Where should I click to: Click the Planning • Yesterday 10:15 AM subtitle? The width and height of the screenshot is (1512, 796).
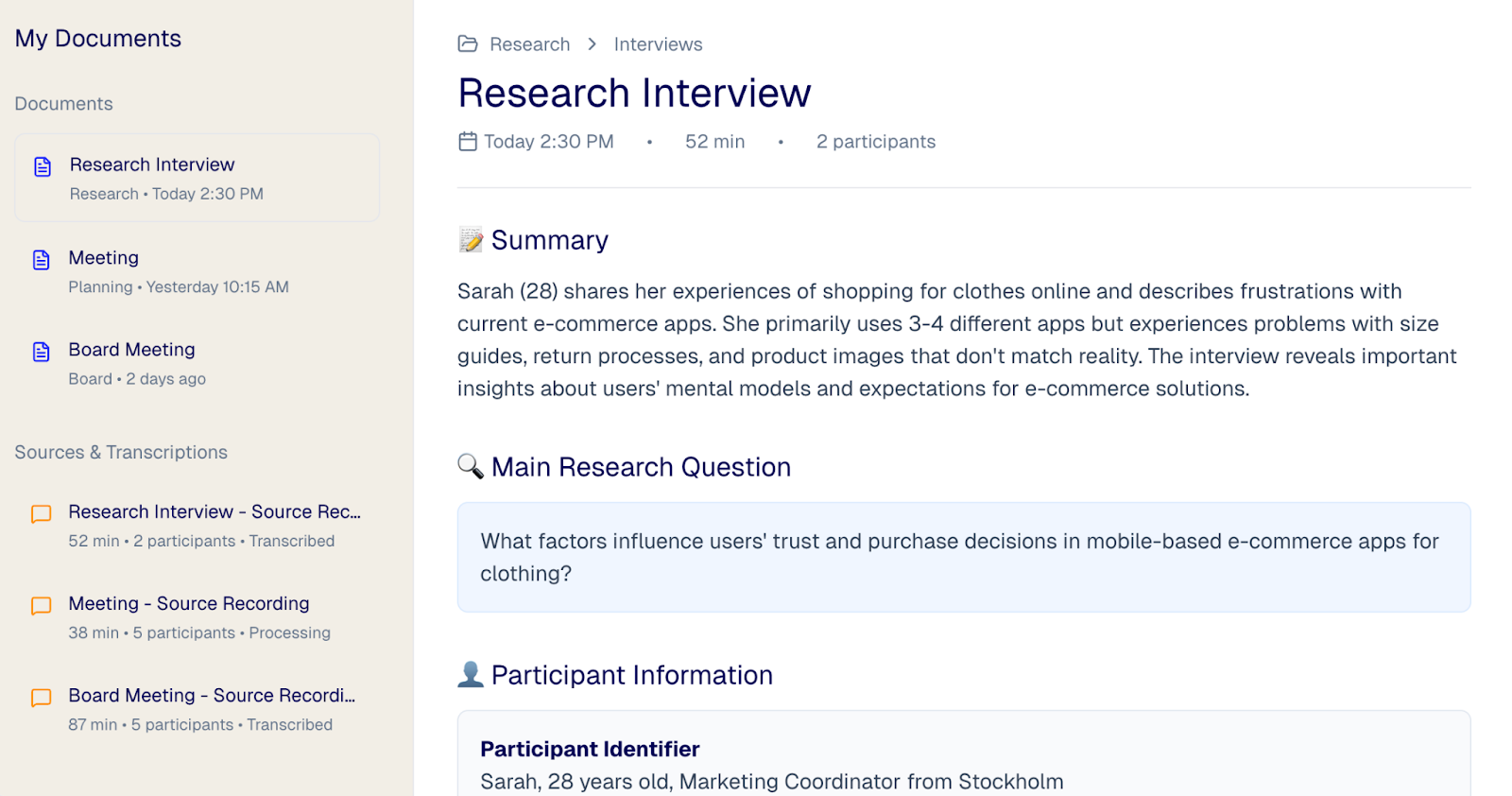coord(179,287)
